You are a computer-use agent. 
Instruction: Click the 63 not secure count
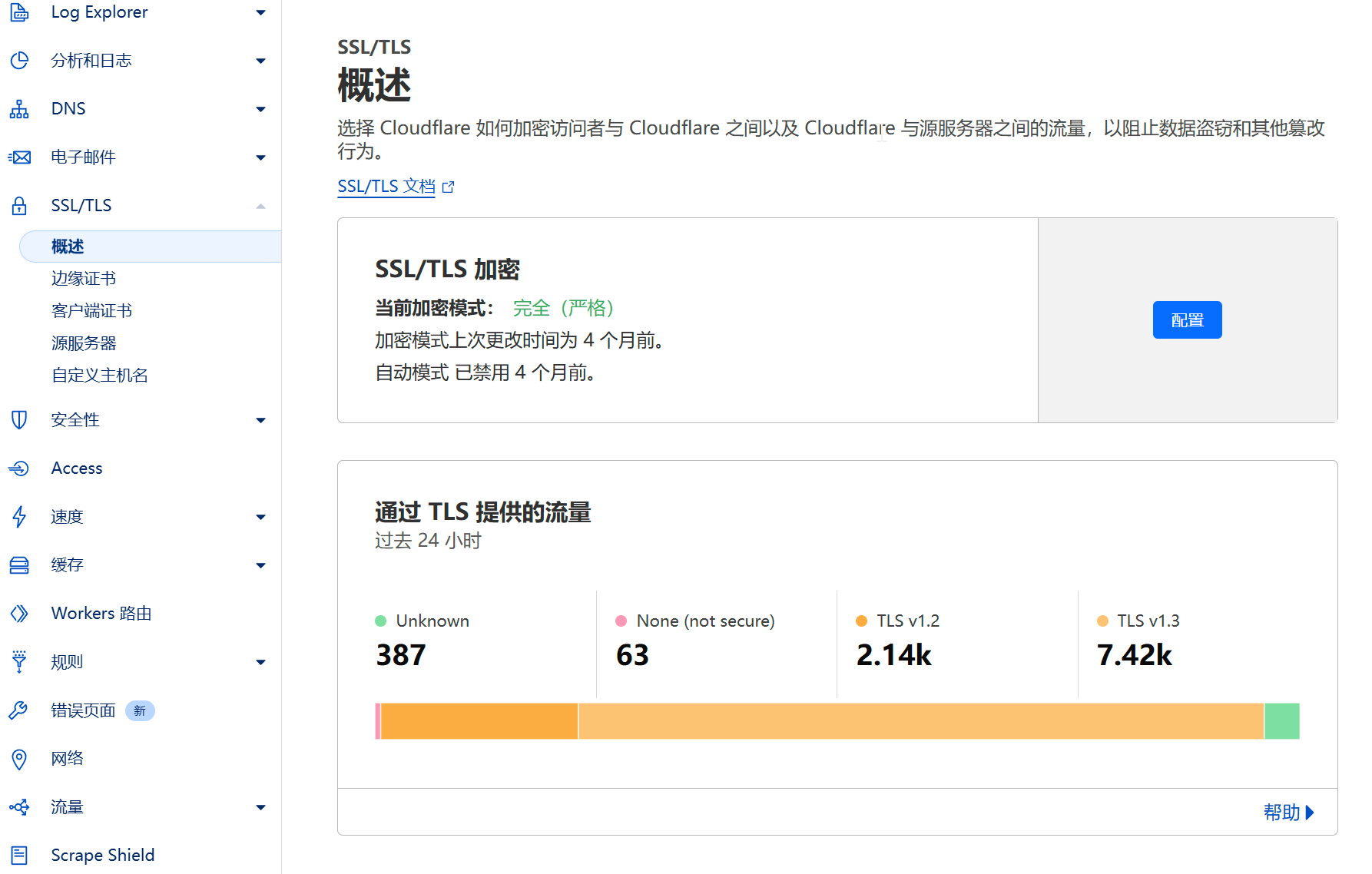pos(633,655)
